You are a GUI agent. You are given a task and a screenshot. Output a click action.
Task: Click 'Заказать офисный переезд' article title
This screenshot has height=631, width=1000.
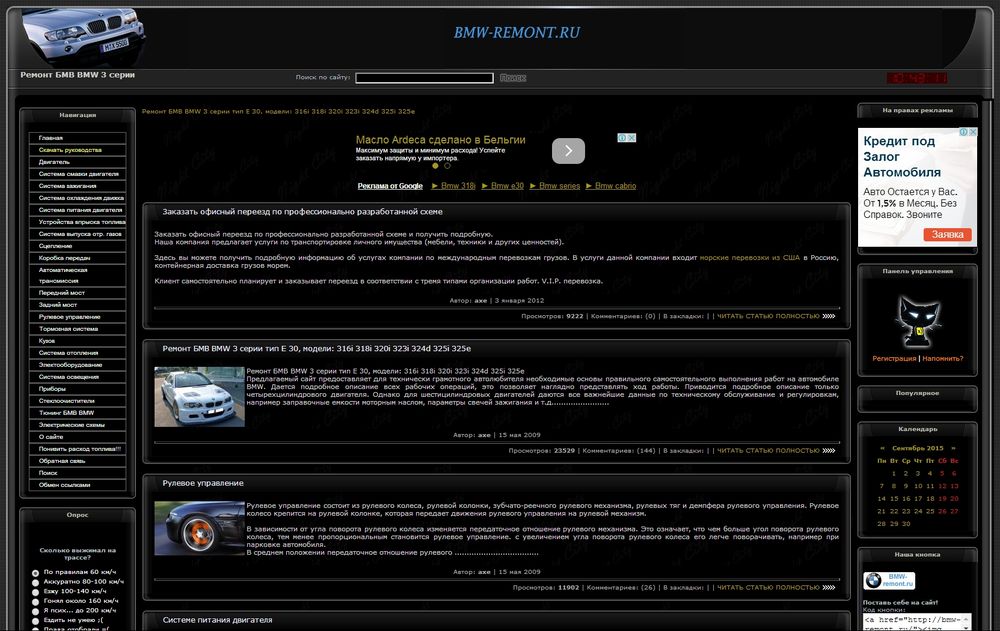[x=302, y=212]
